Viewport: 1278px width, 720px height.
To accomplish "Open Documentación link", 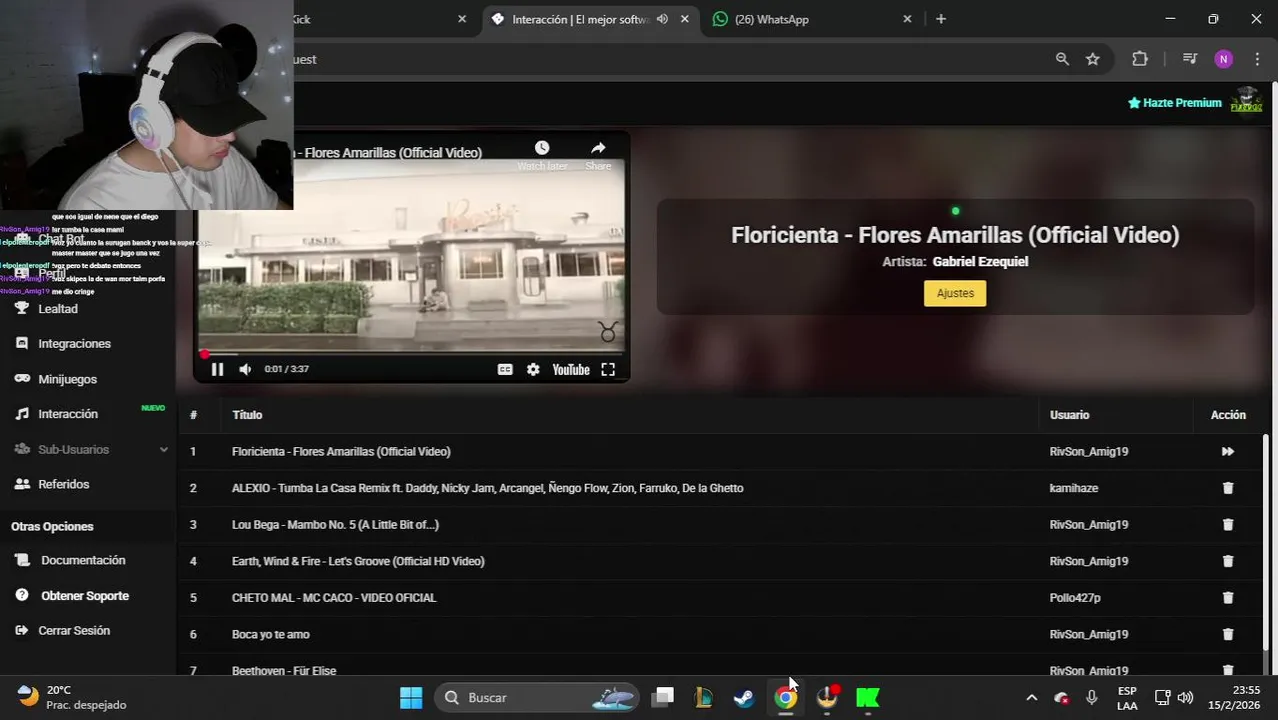I will pos(83,560).
